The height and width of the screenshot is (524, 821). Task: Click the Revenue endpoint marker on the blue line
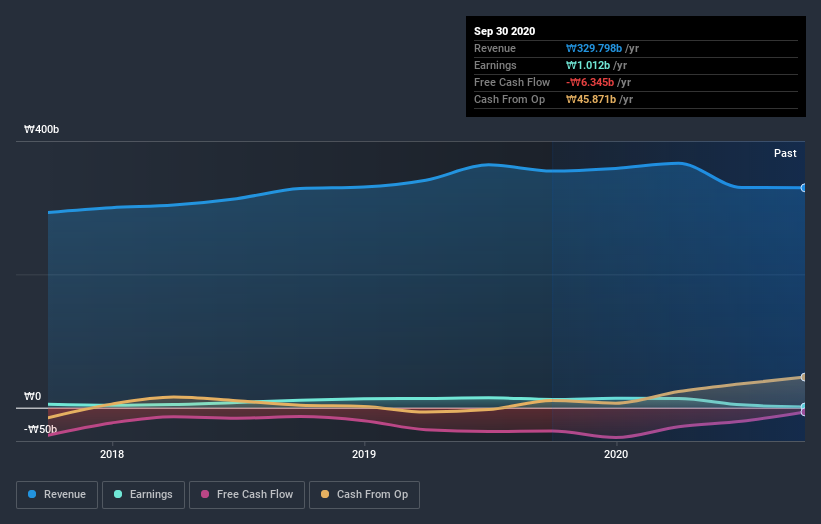tap(803, 188)
